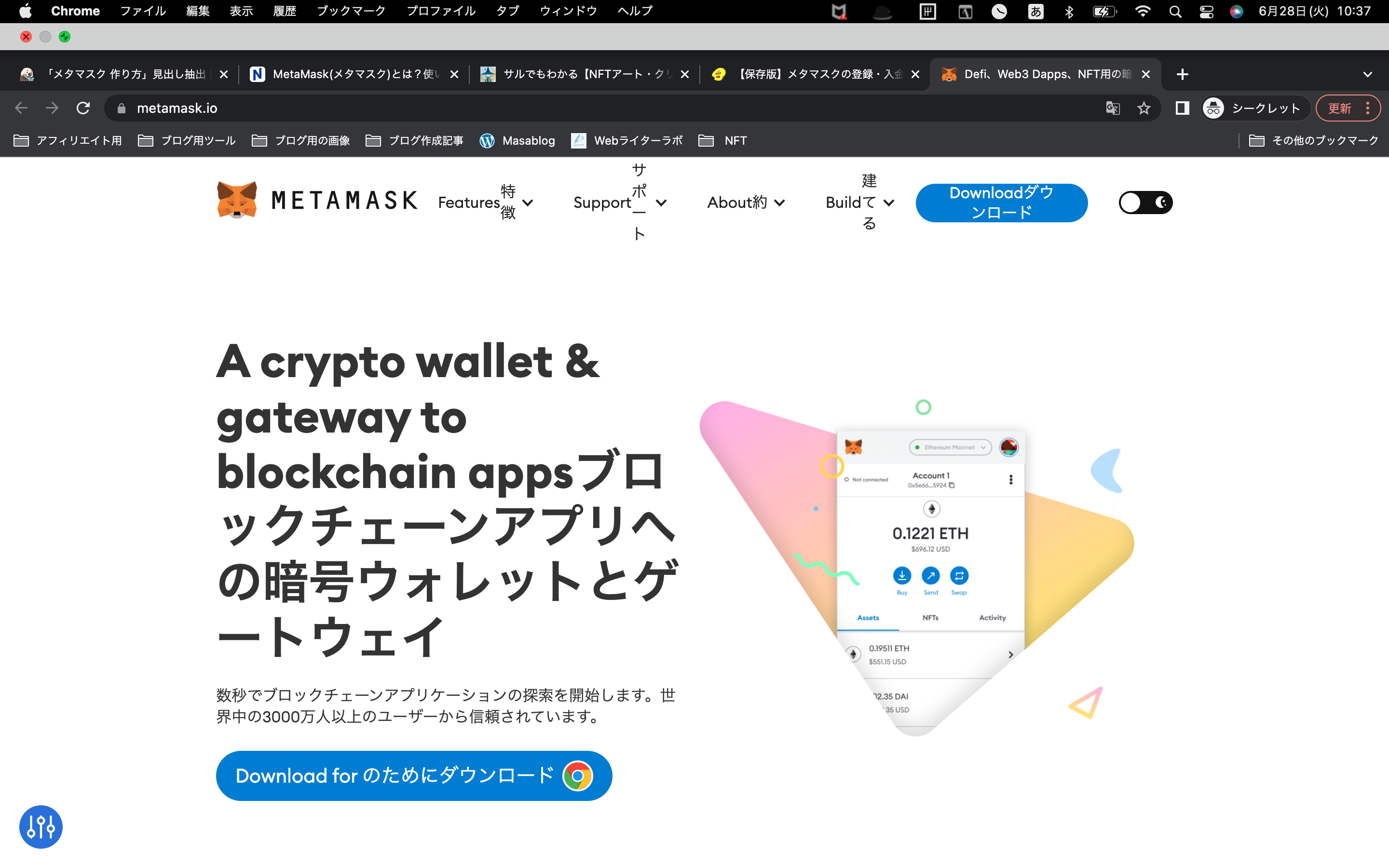Click the MetaMask fox logo

237,200
